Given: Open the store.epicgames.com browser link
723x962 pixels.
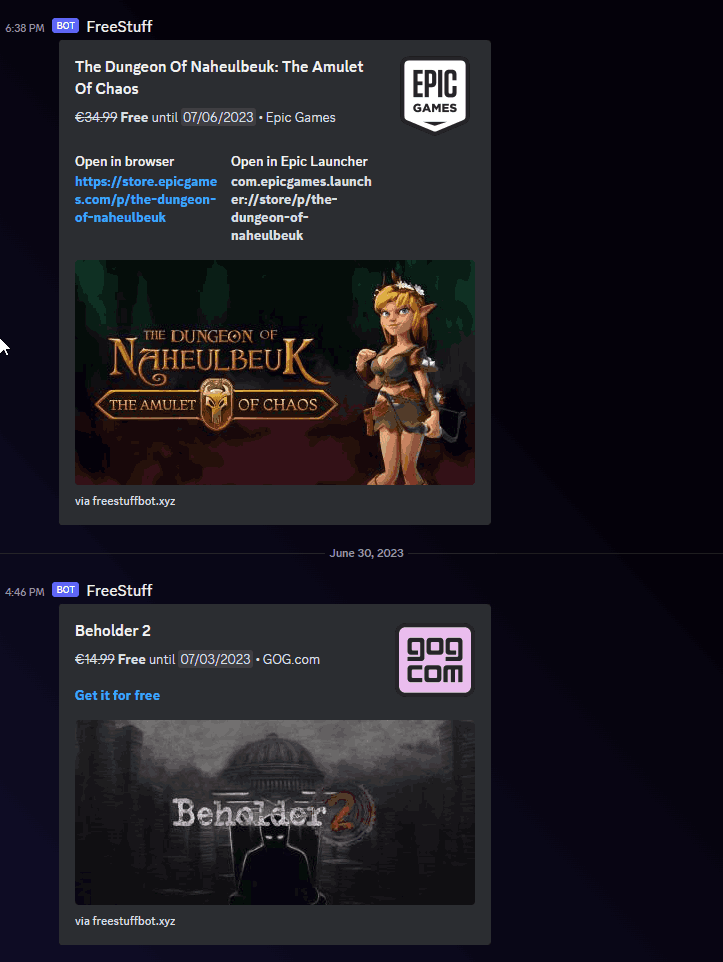Looking at the screenshot, I should tap(146, 199).
